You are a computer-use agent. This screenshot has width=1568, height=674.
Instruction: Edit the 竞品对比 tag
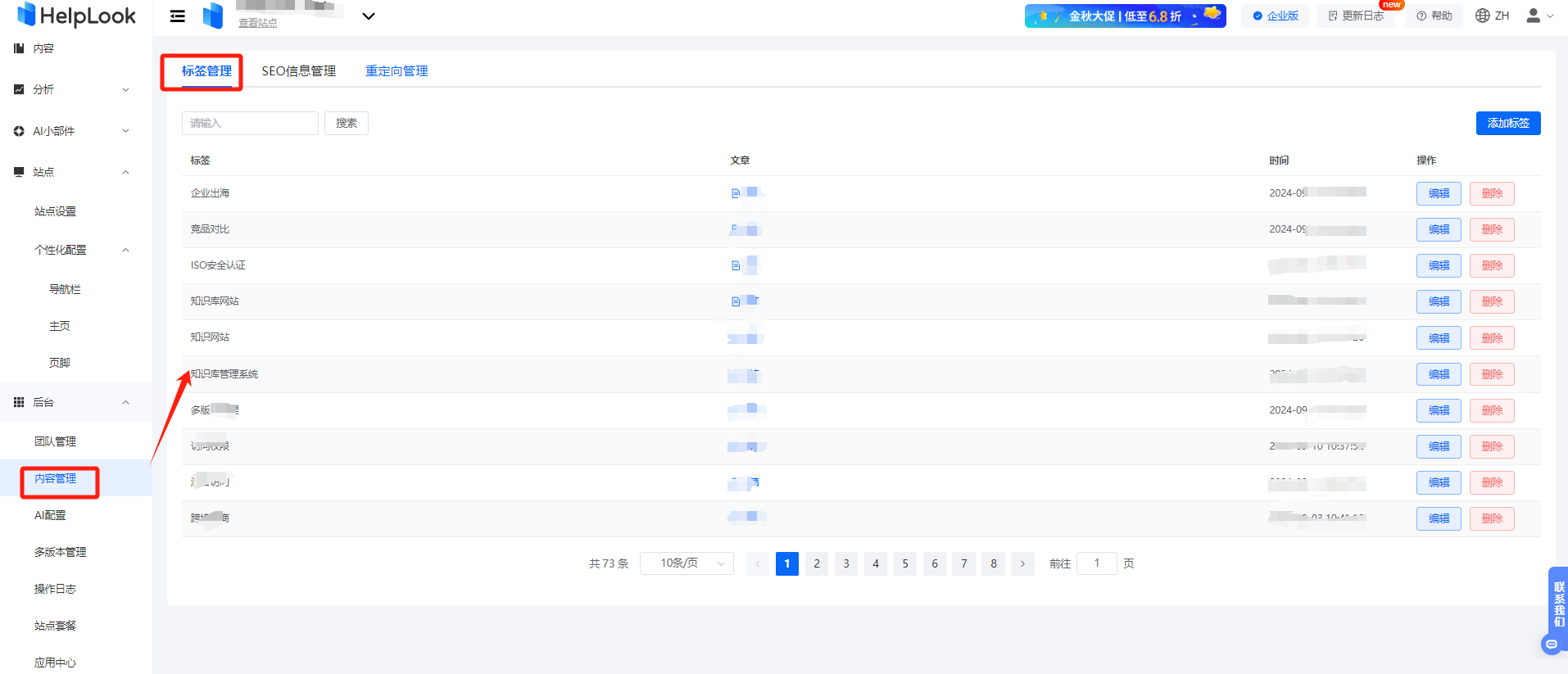coord(1439,229)
